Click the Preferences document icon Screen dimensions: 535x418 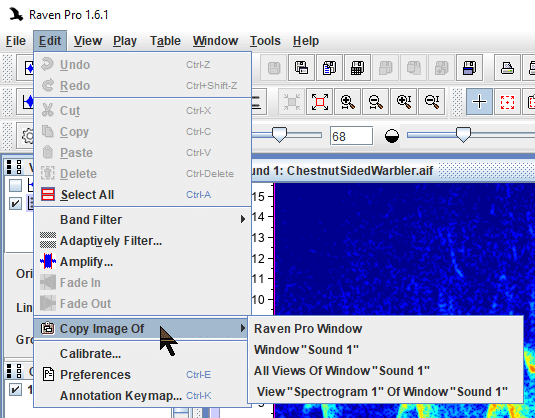pyautogui.click(x=48, y=374)
